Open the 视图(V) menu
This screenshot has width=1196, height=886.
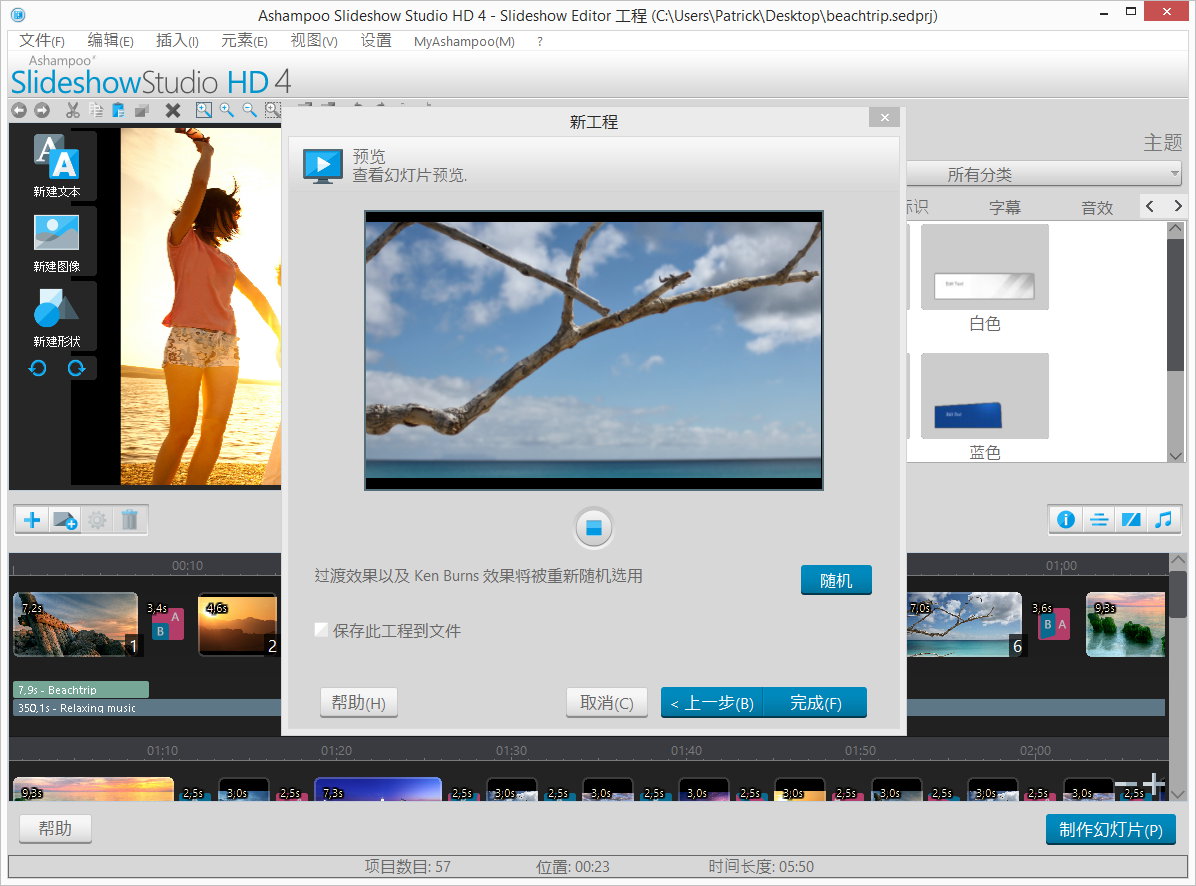click(x=311, y=41)
